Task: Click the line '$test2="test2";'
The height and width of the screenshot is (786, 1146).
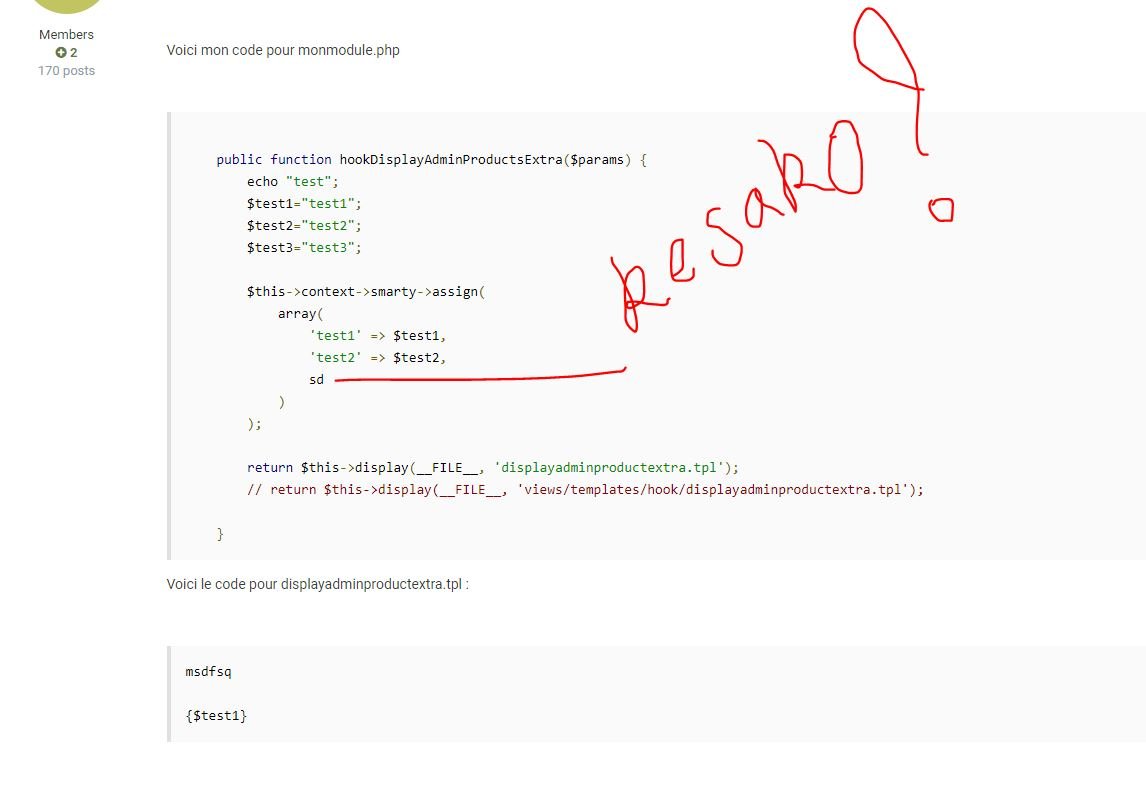Action: coord(304,225)
